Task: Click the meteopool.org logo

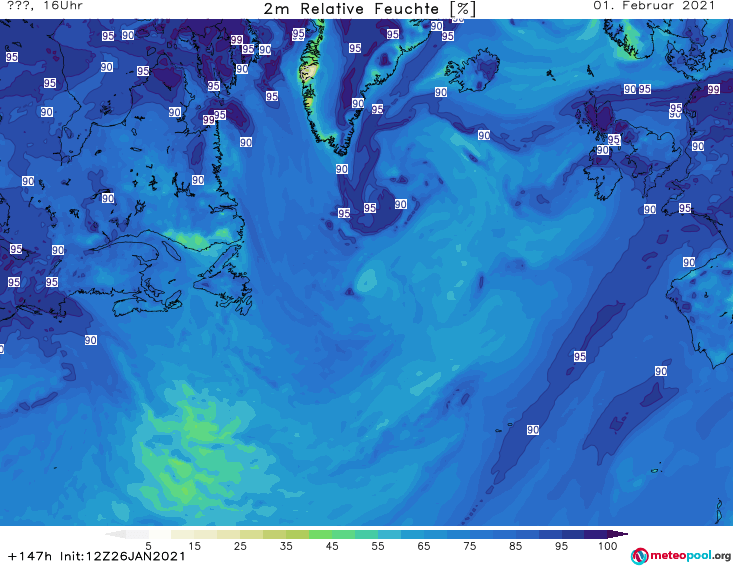Action: [x=681, y=556]
